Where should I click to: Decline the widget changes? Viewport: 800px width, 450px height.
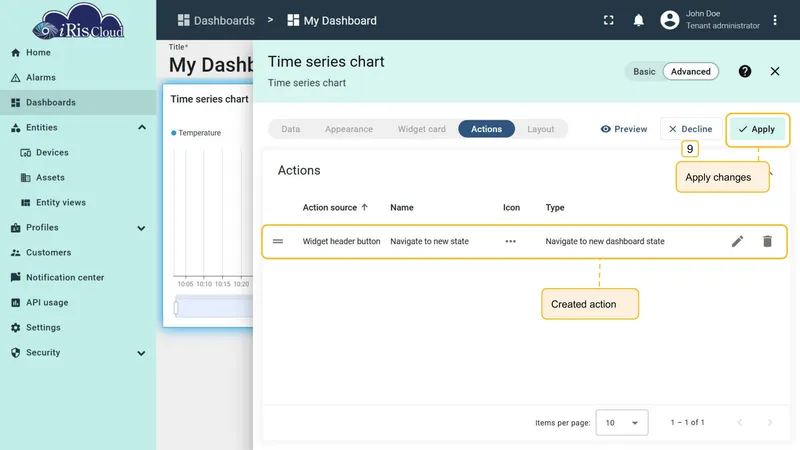point(690,129)
